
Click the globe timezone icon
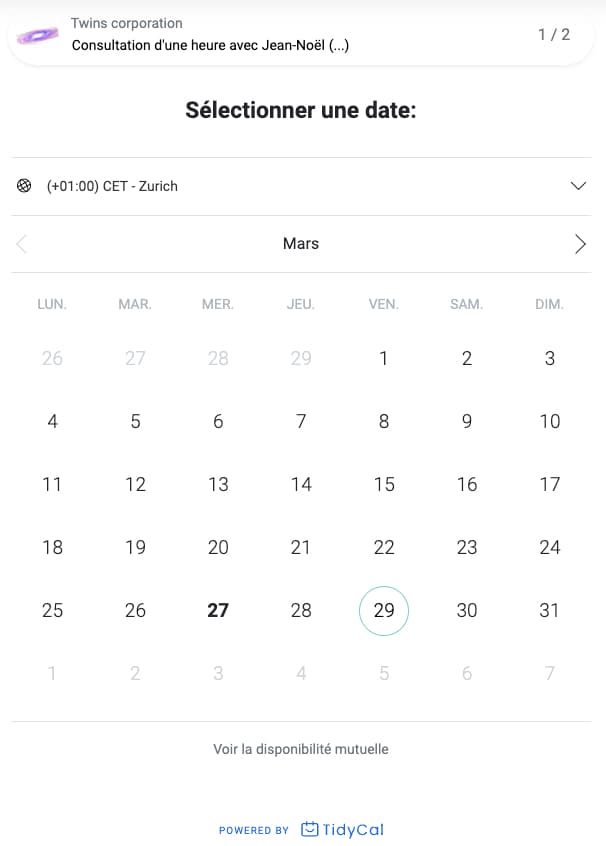[24, 186]
